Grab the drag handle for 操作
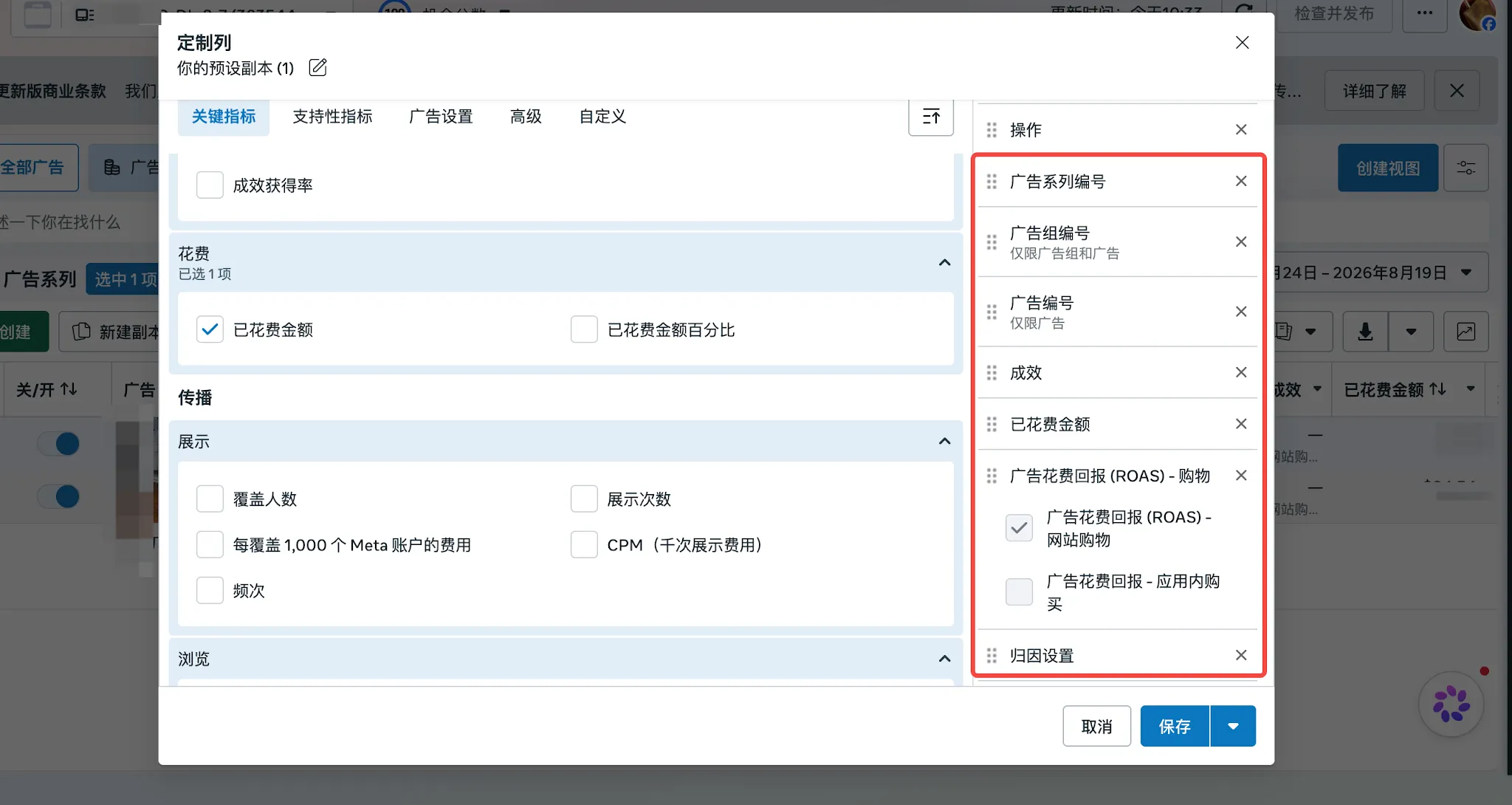 [x=992, y=130]
